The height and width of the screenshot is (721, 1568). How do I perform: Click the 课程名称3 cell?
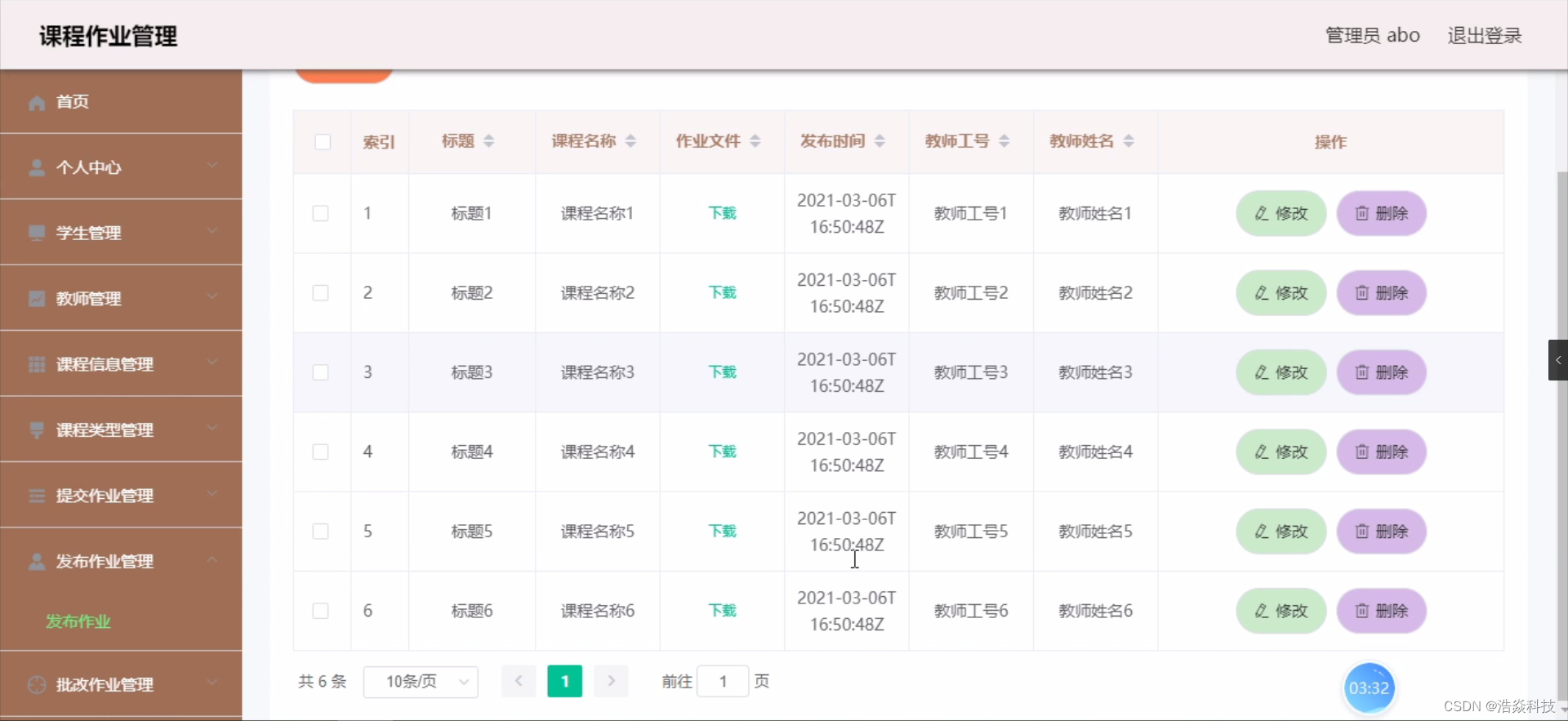[x=598, y=372]
